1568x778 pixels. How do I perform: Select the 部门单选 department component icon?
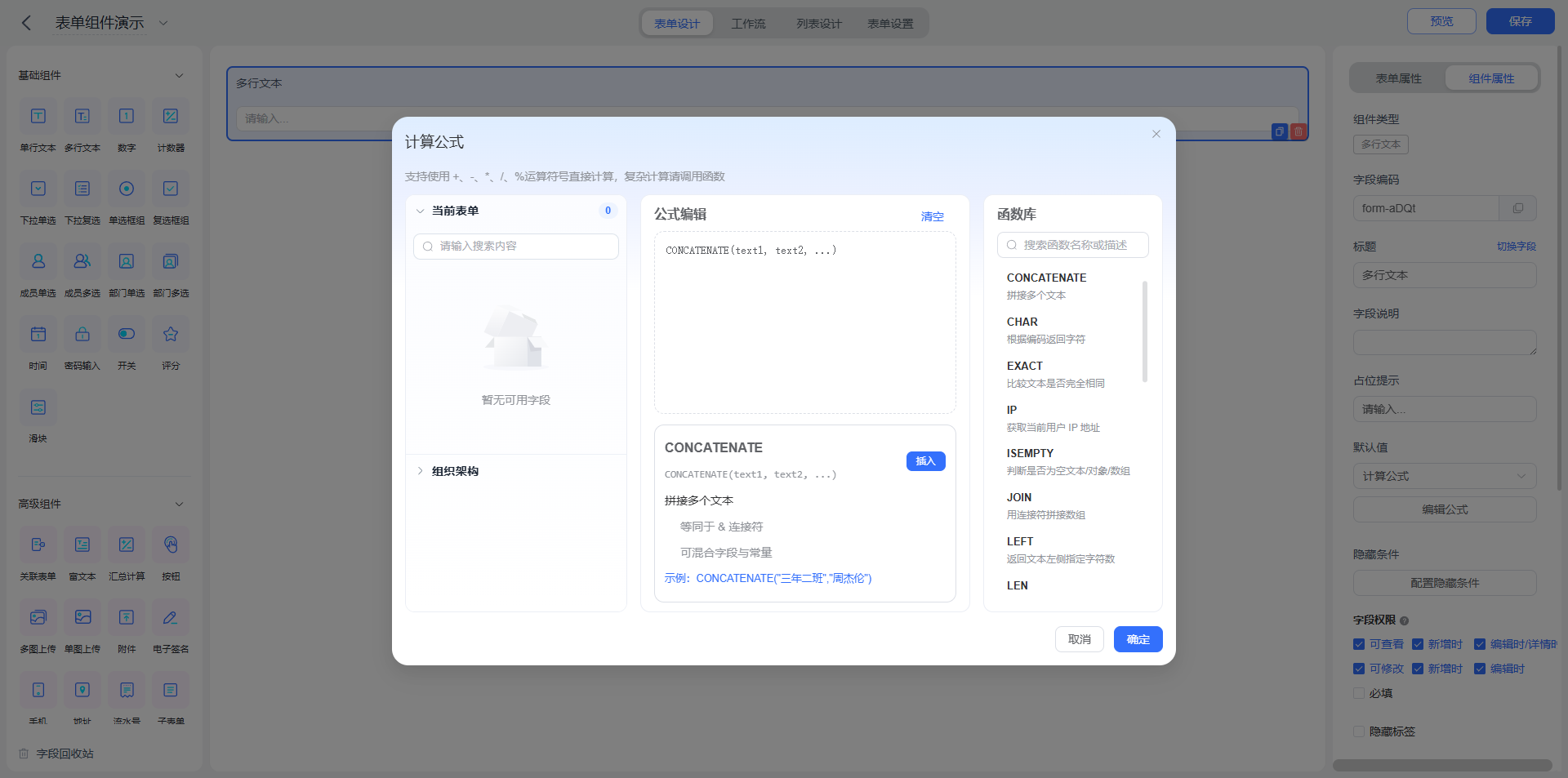(x=127, y=261)
